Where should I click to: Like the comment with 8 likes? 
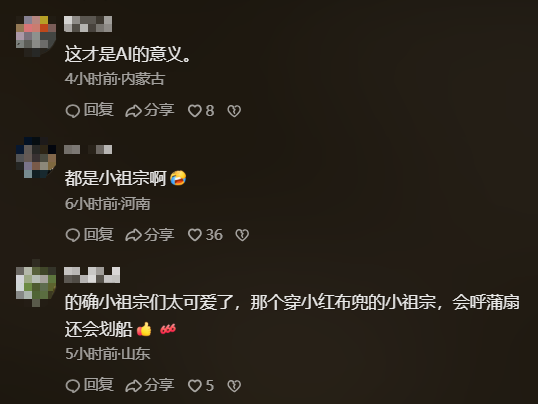[201, 111]
